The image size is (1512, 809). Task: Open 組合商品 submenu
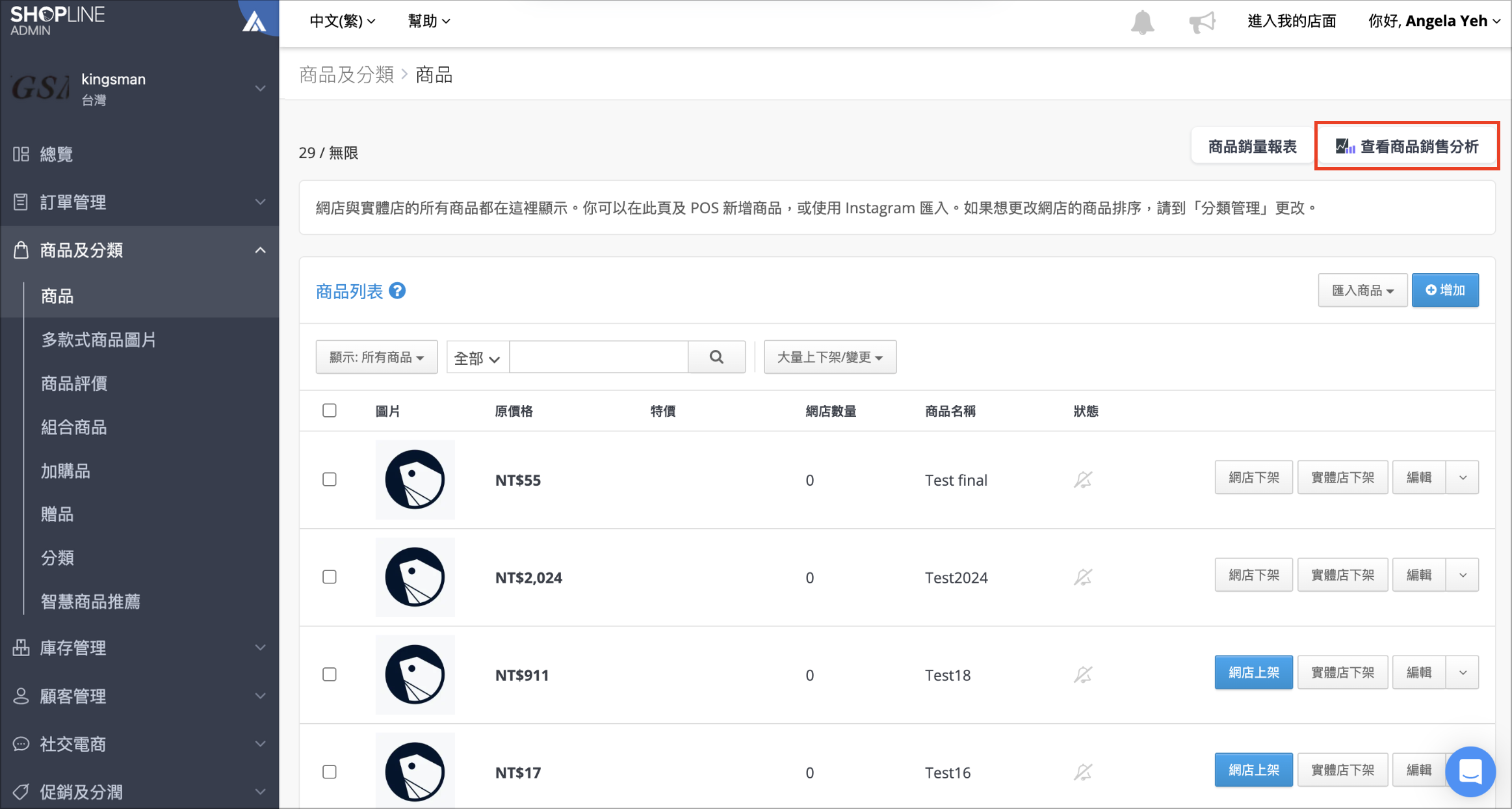click(x=74, y=427)
